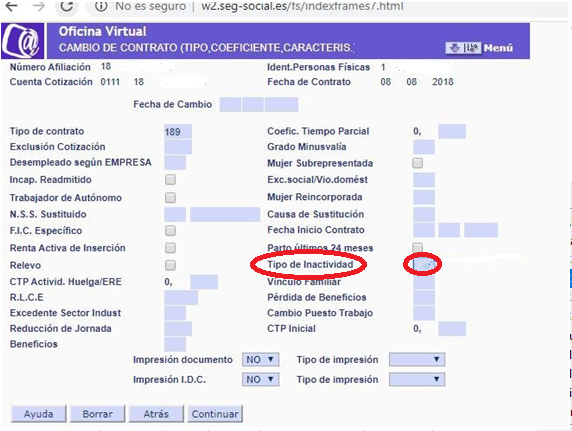
Task: Check the Mujer Subrepresentada box
Action: [x=418, y=163]
